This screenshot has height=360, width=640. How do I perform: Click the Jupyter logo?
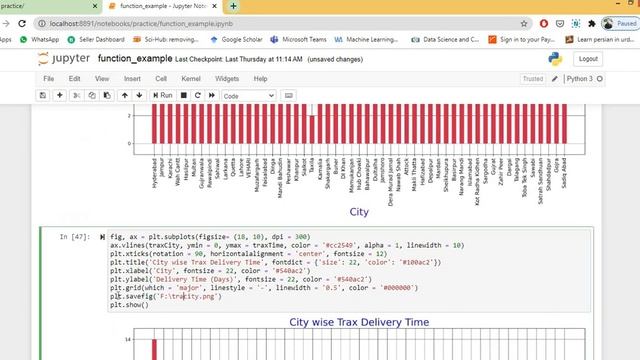pos(64,59)
